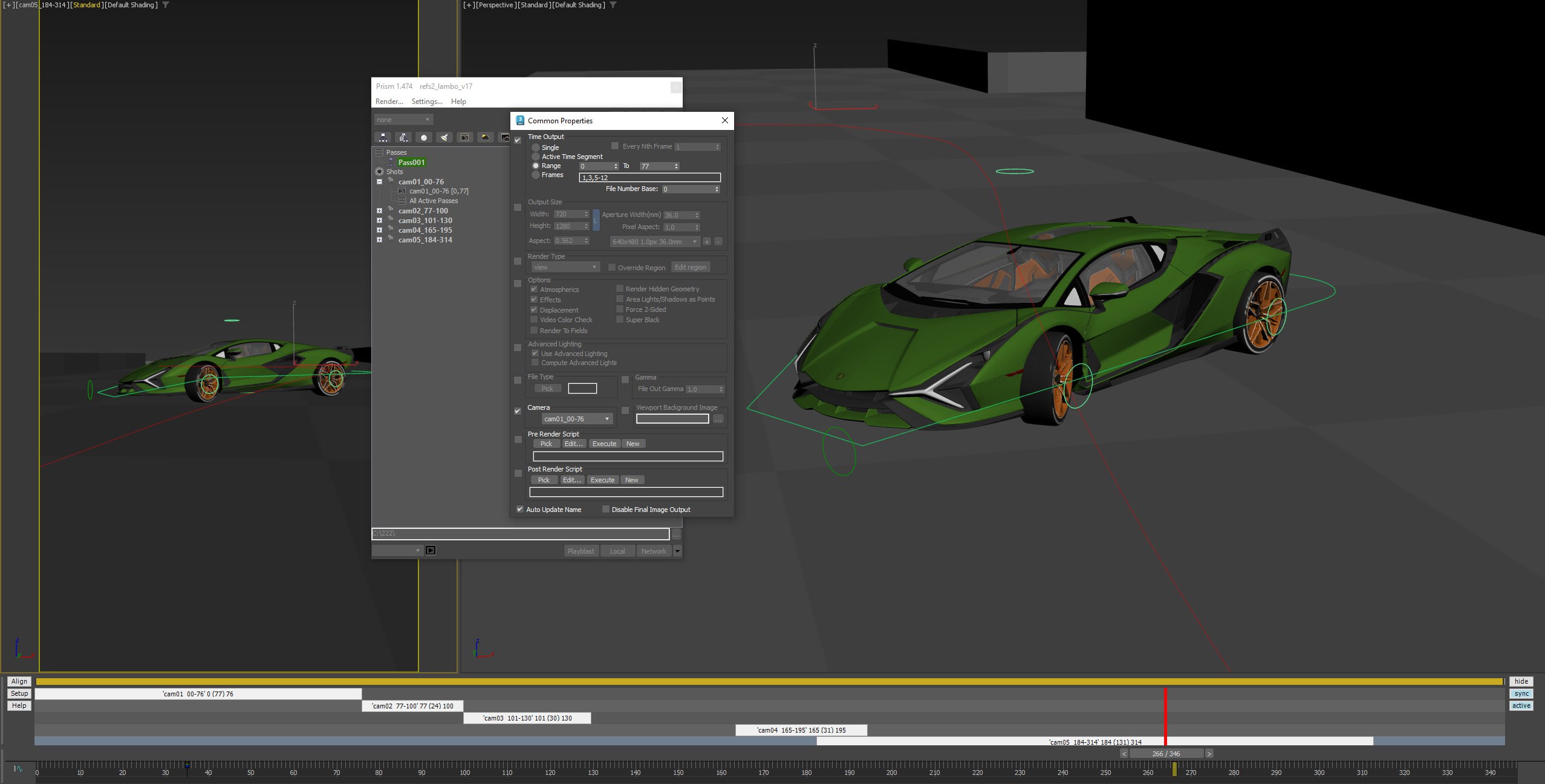Open the Camera cam01_00-76 dropdown

click(577, 419)
